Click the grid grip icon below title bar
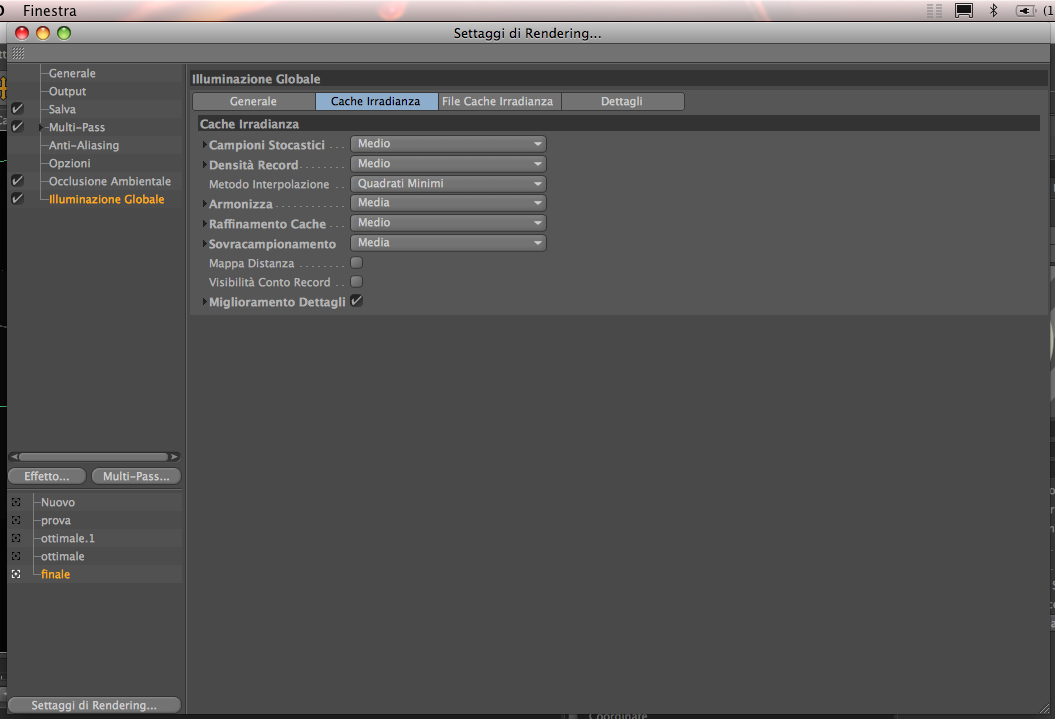The image size is (1055, 719). (18, 53)
